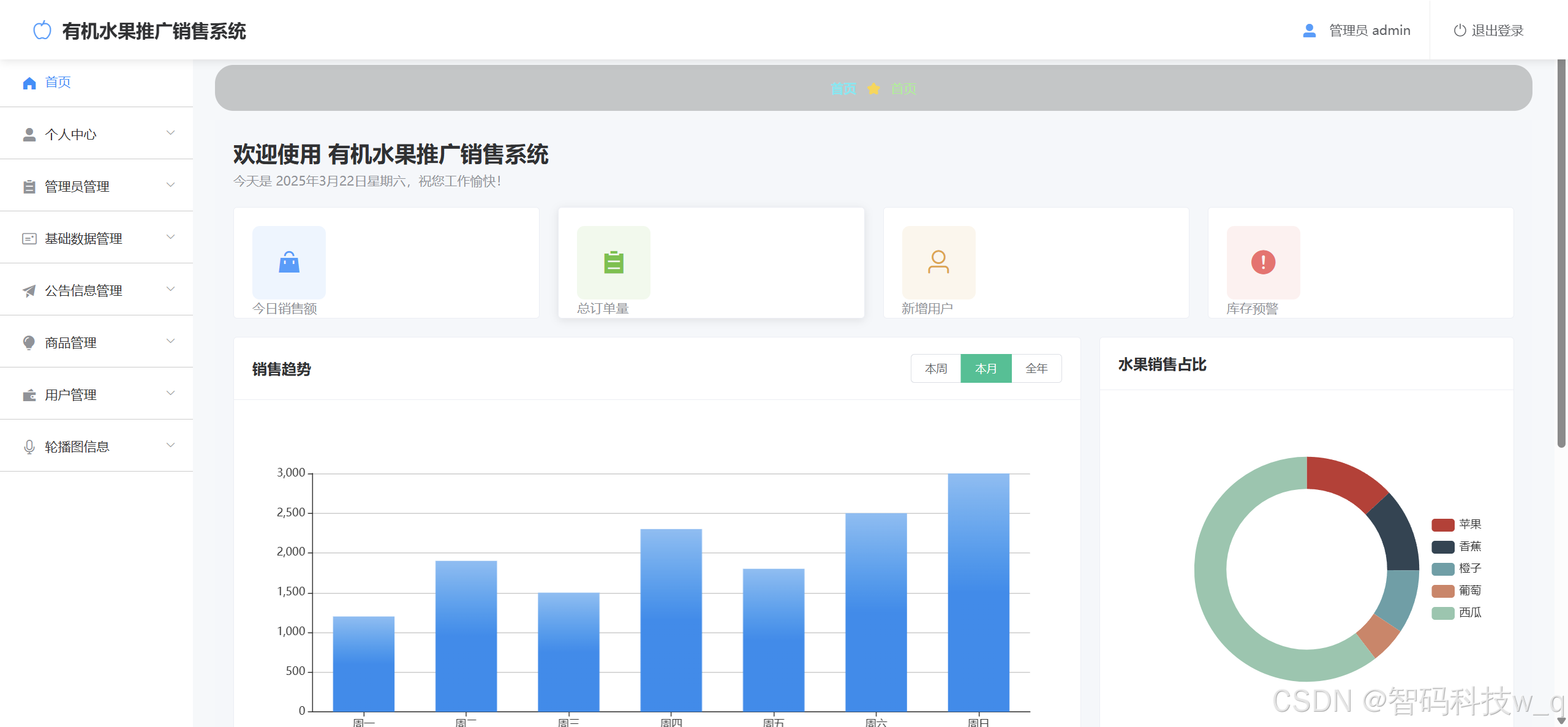Click the yellow star in breadcrumb bar

(873, 89)
